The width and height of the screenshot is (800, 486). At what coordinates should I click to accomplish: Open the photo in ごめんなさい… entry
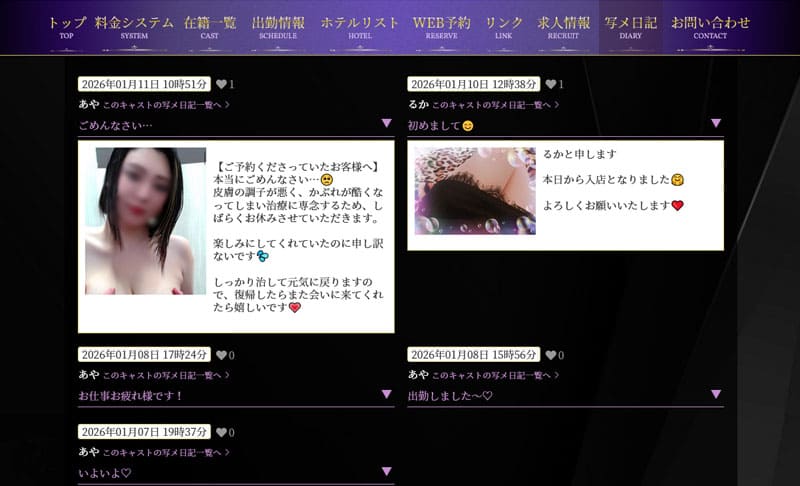[145, 221]
